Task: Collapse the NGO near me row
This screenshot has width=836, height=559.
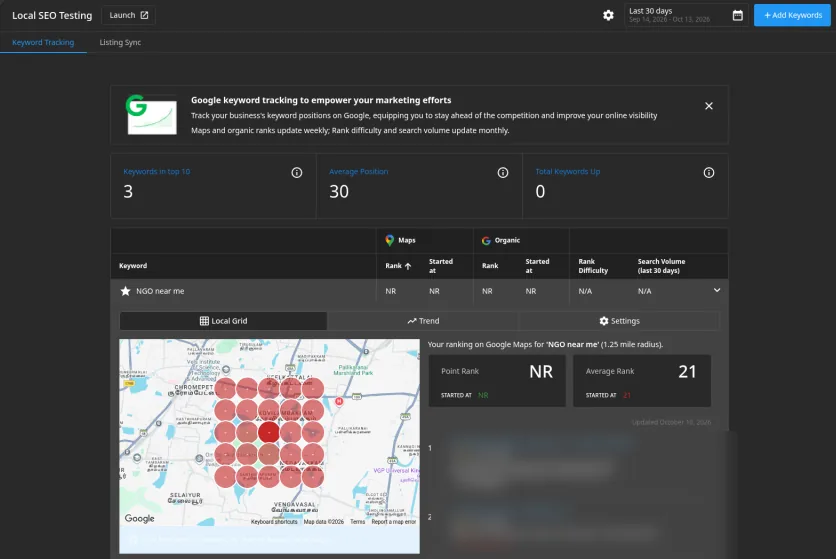Action: click(x=717, y=290)
